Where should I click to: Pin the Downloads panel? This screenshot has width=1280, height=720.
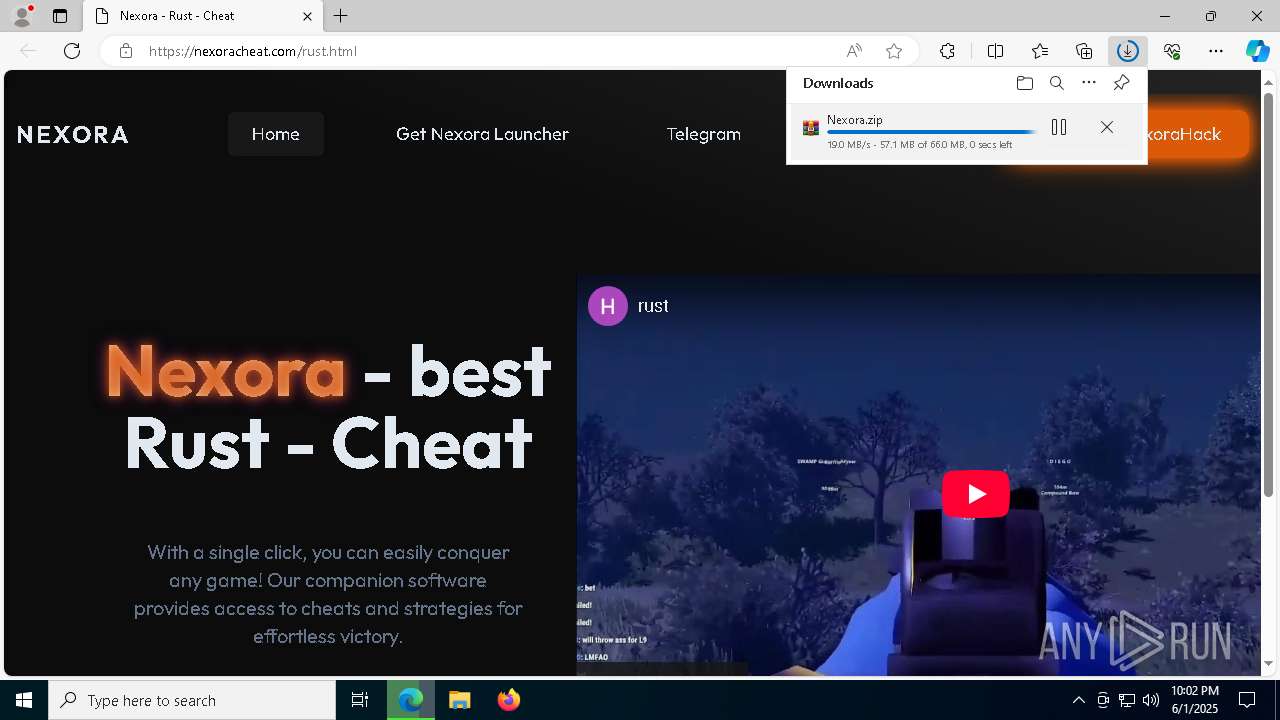tap(1121, 83)
